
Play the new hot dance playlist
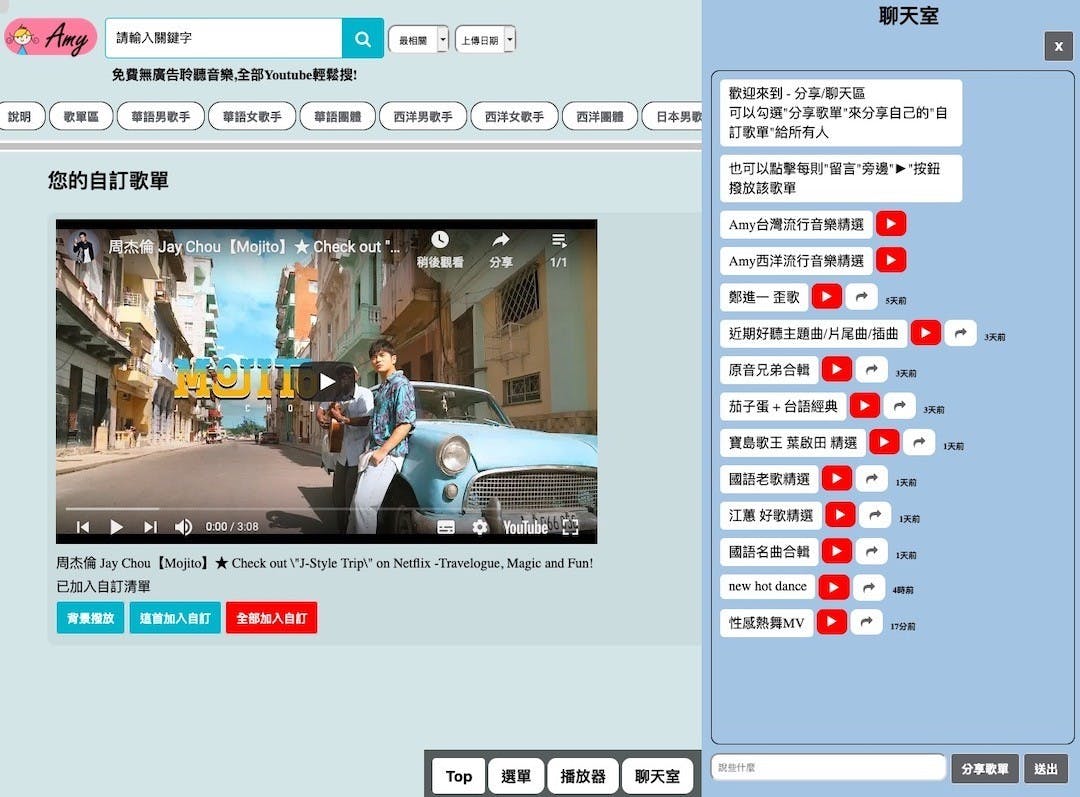833,587
